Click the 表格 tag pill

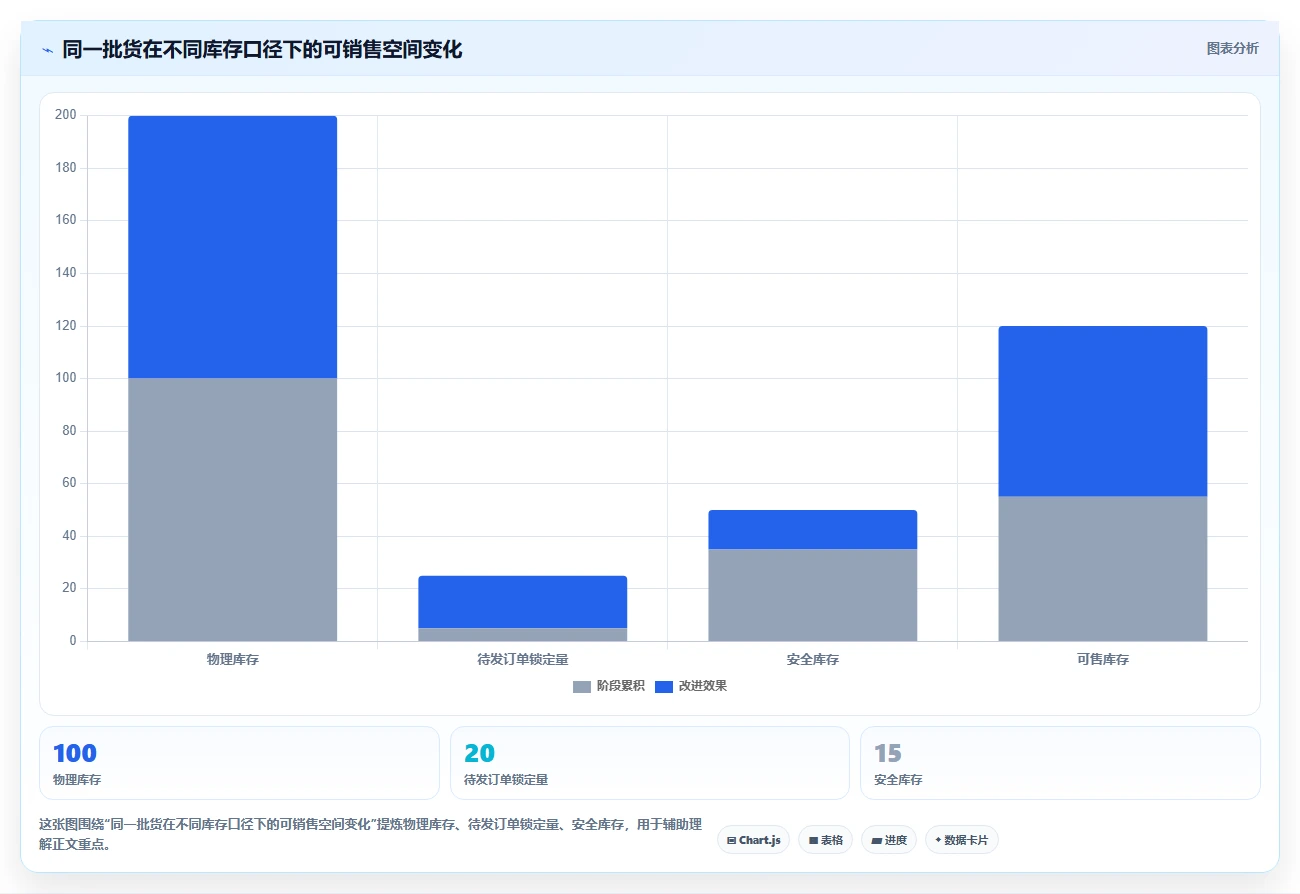pyautogui.click(x=825, y=840)
